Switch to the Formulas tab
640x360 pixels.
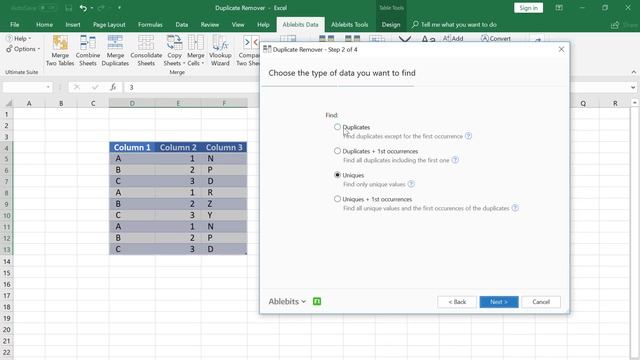(150, 24)
